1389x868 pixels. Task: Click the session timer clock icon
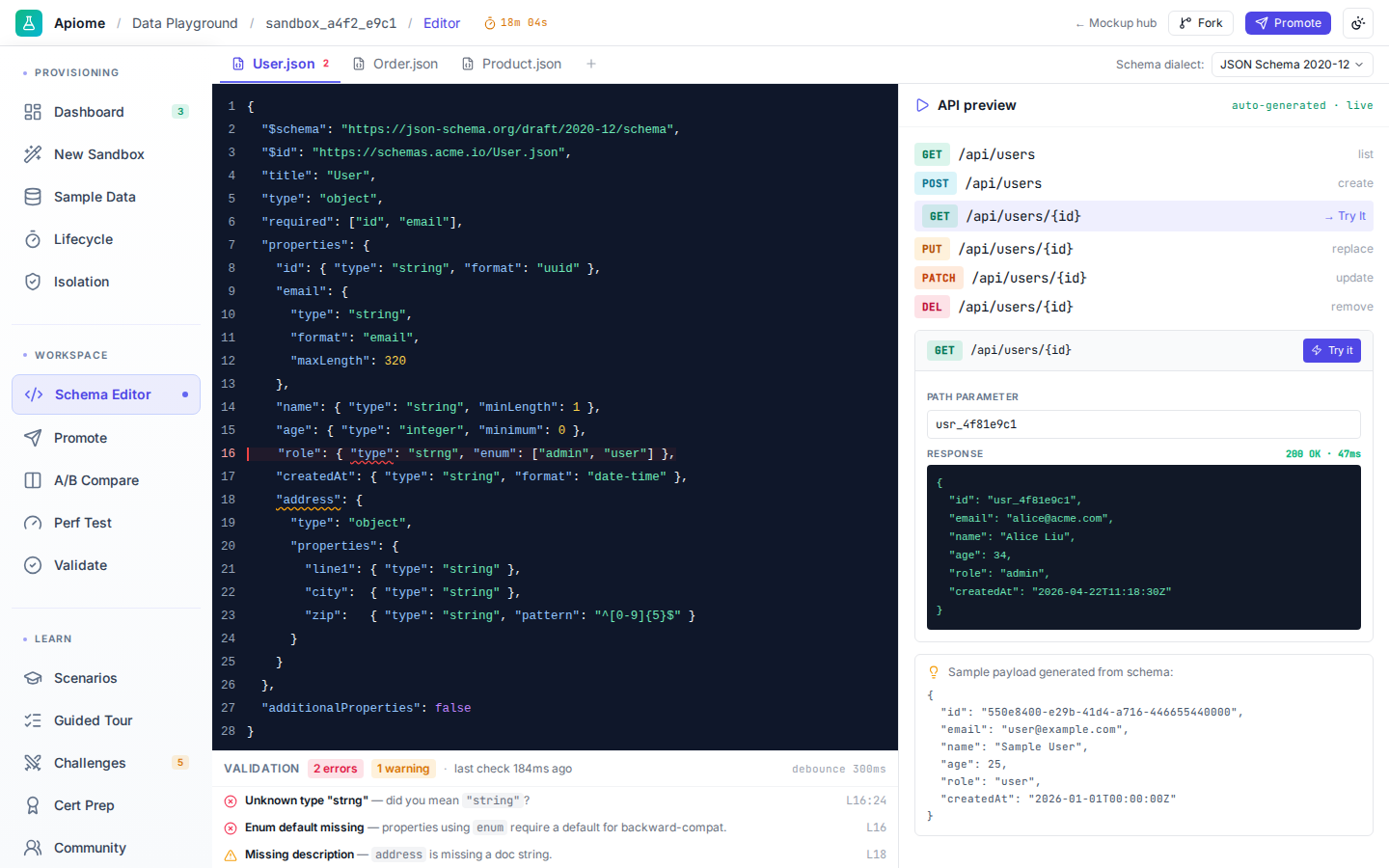(490, 23)
